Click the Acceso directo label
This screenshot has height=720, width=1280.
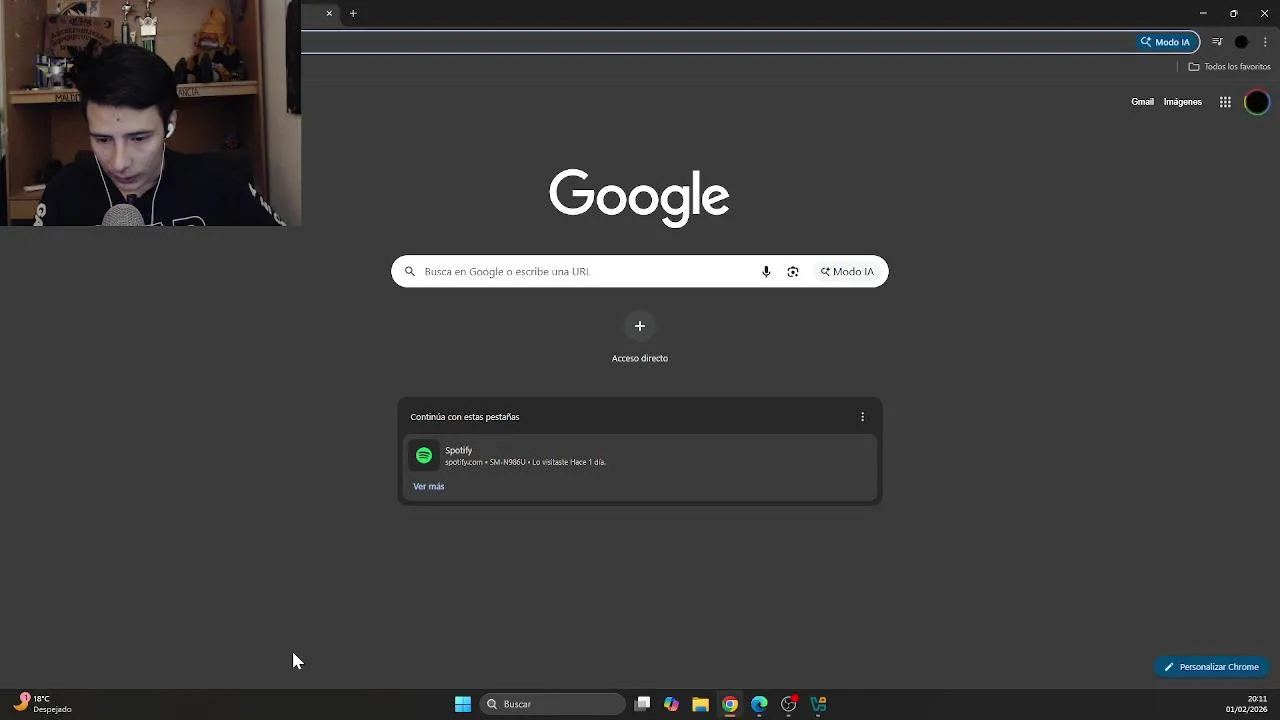point(640,358)
